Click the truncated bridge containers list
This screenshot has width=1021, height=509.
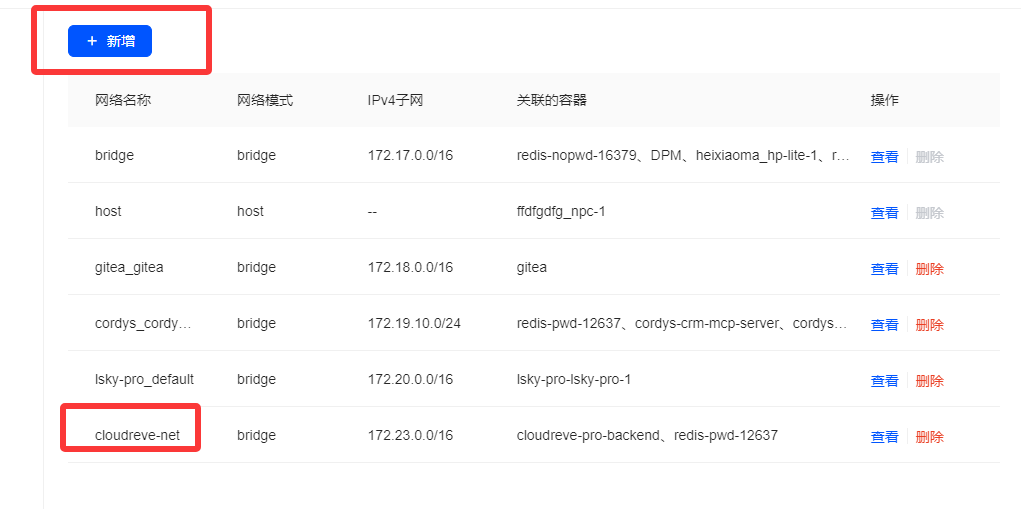683,155
